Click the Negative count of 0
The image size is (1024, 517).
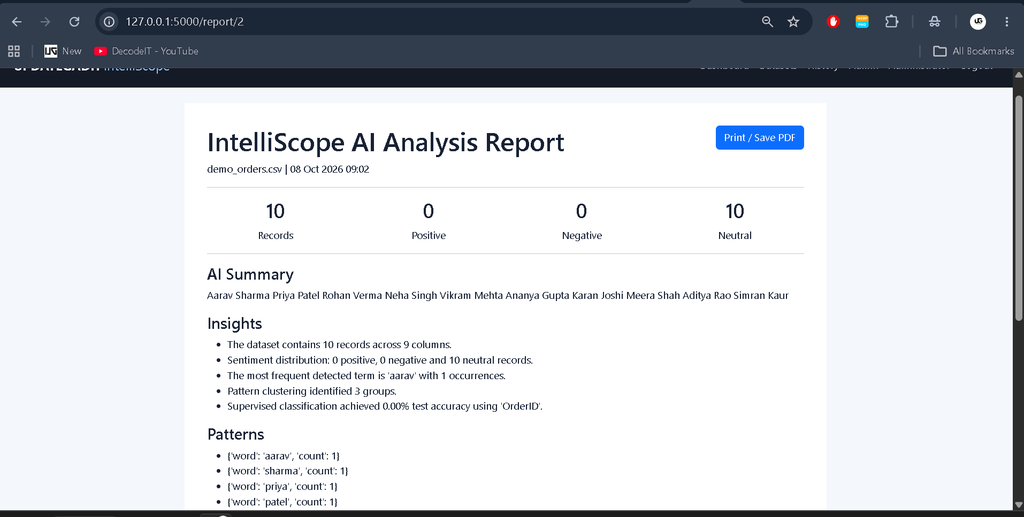coord(581,211)
